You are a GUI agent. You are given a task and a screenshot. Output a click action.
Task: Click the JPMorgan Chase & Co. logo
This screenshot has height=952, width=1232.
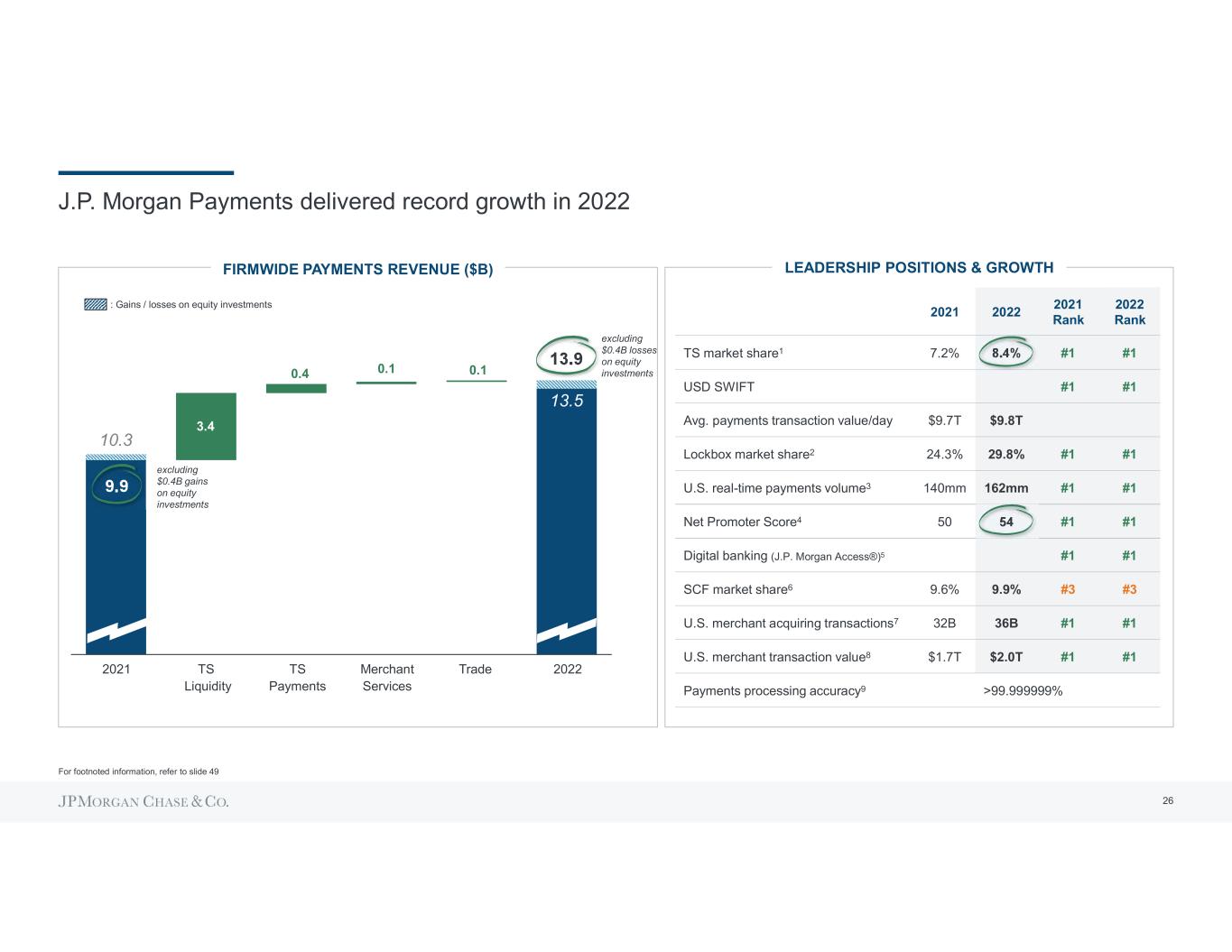pyautogui.click(x=144, y=801)
